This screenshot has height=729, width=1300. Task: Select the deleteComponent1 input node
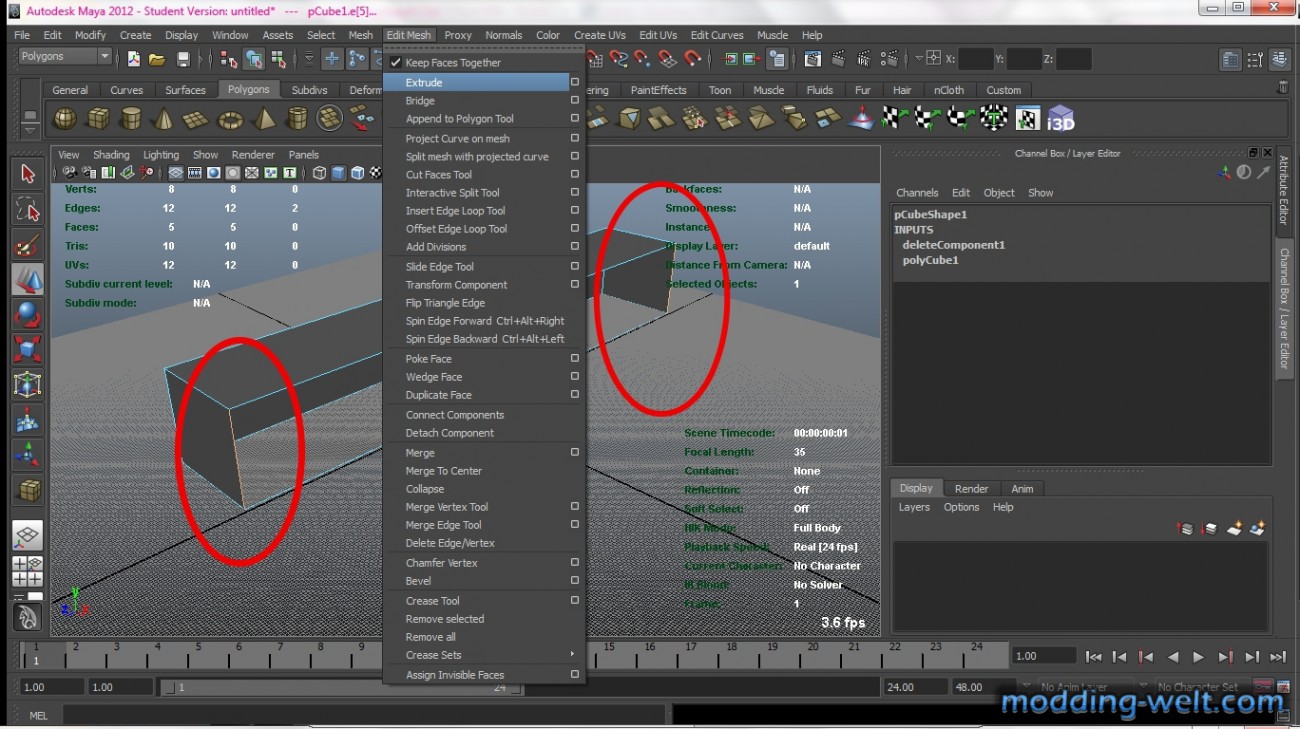pyautogui.click(x=953, y=245)
